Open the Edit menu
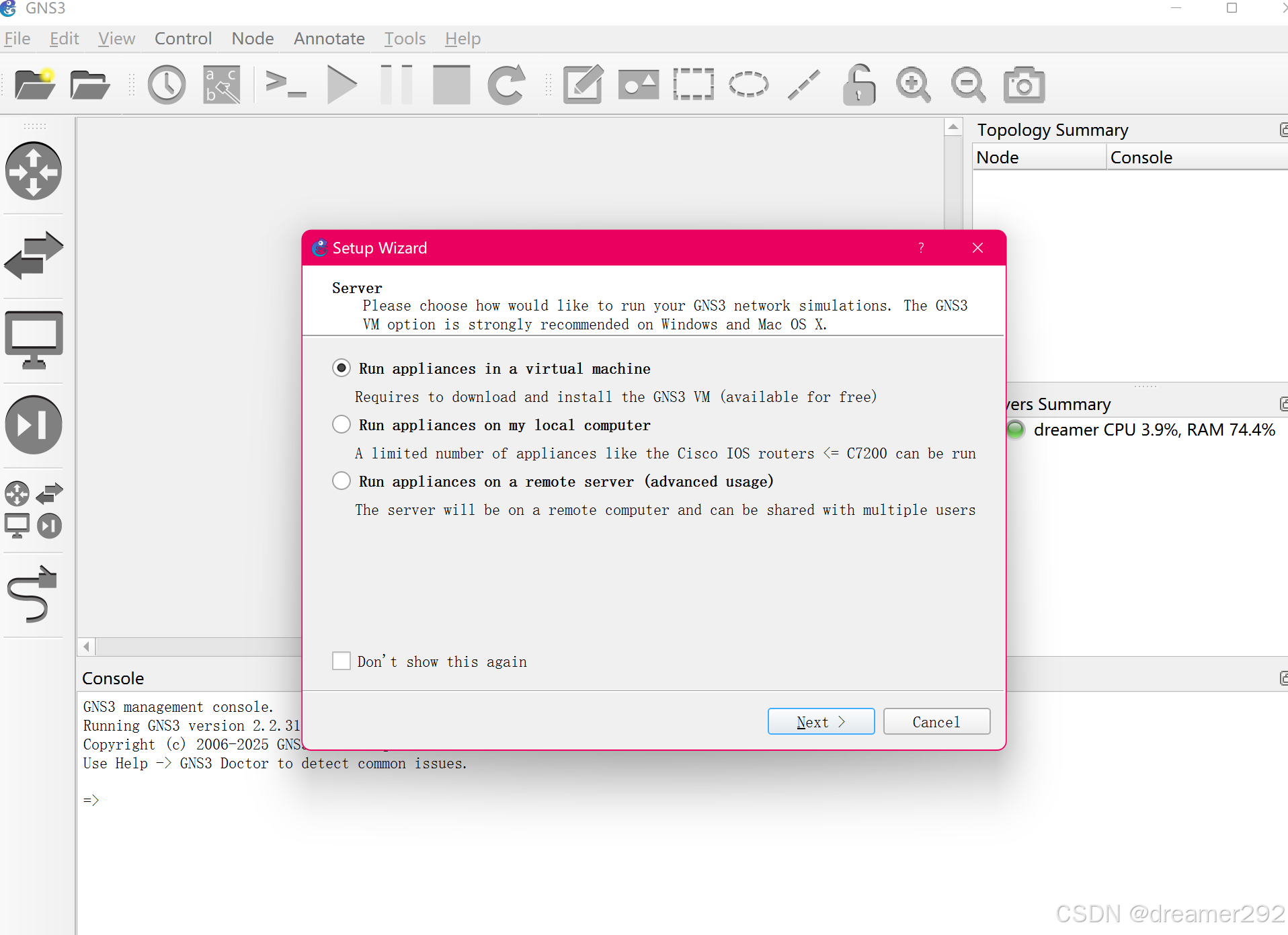This screenshot has width=1288, height=935. click(65, 39)
